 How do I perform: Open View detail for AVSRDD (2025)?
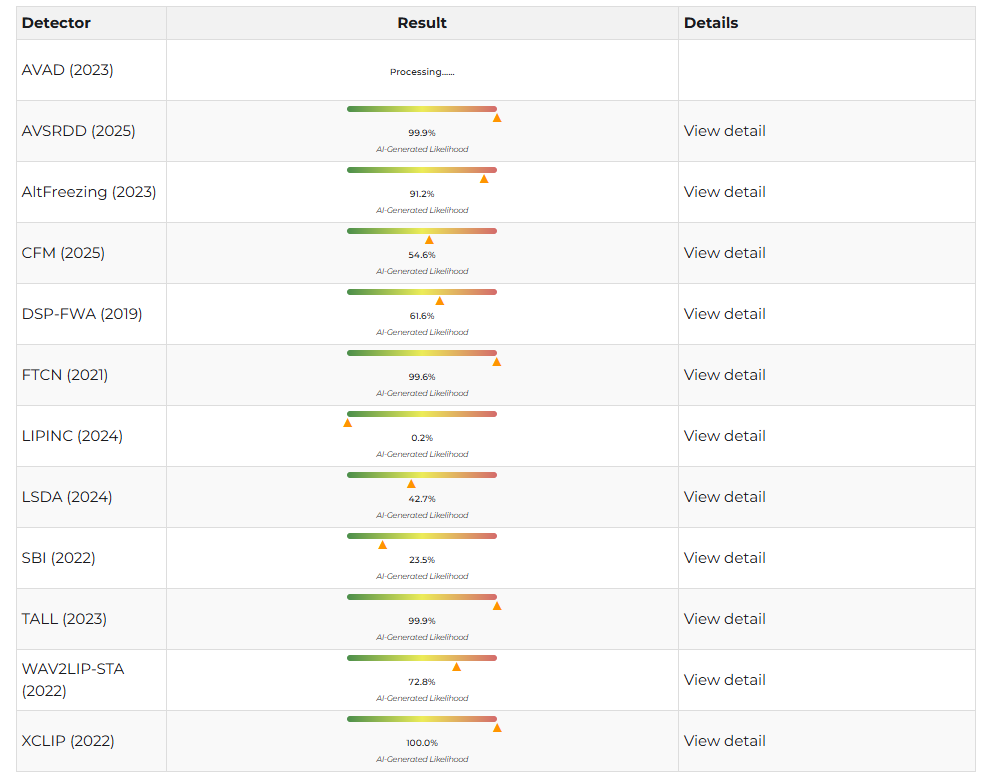coord(724,131)
